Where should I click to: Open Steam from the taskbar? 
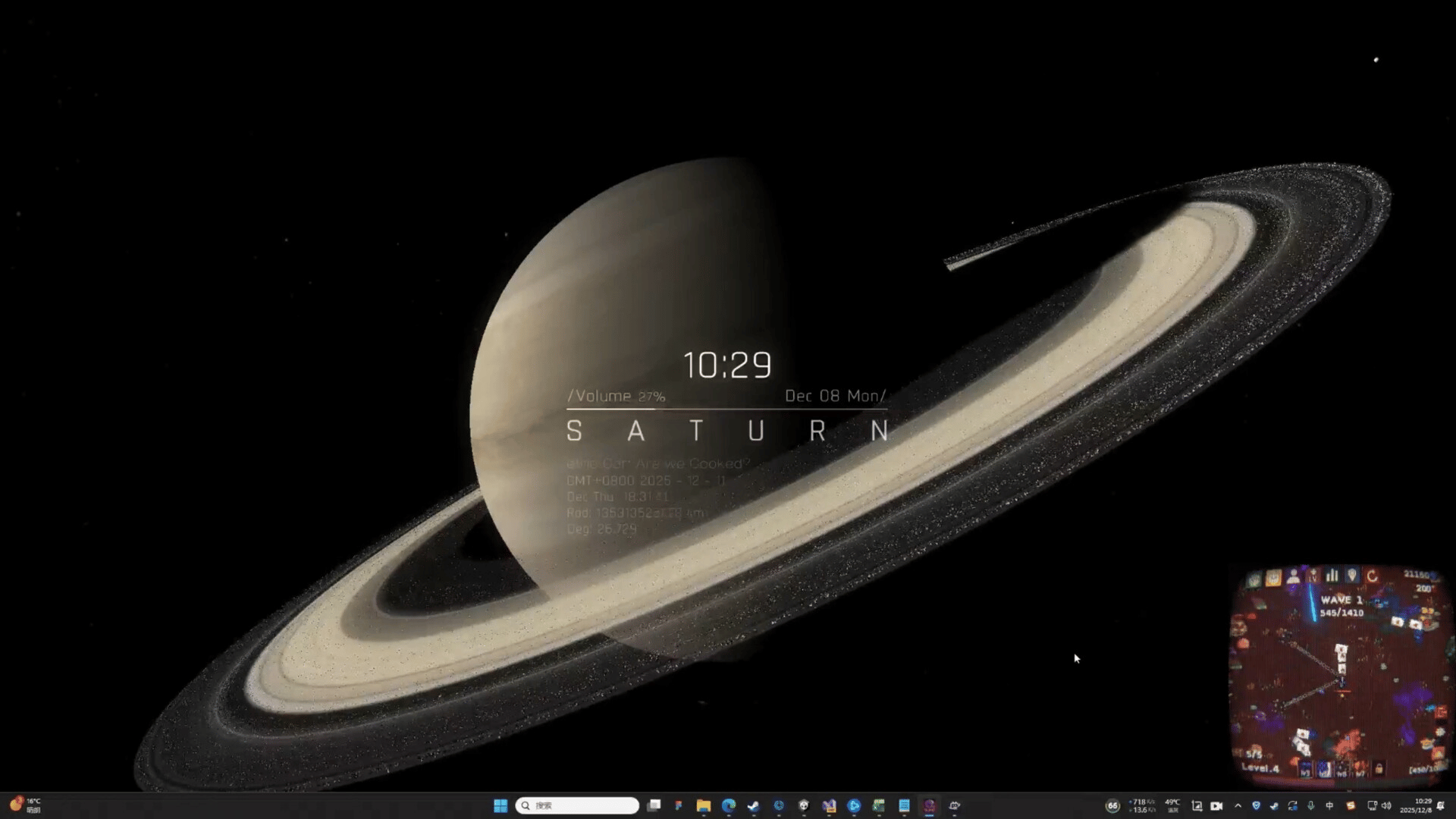[x=754, y=805]
